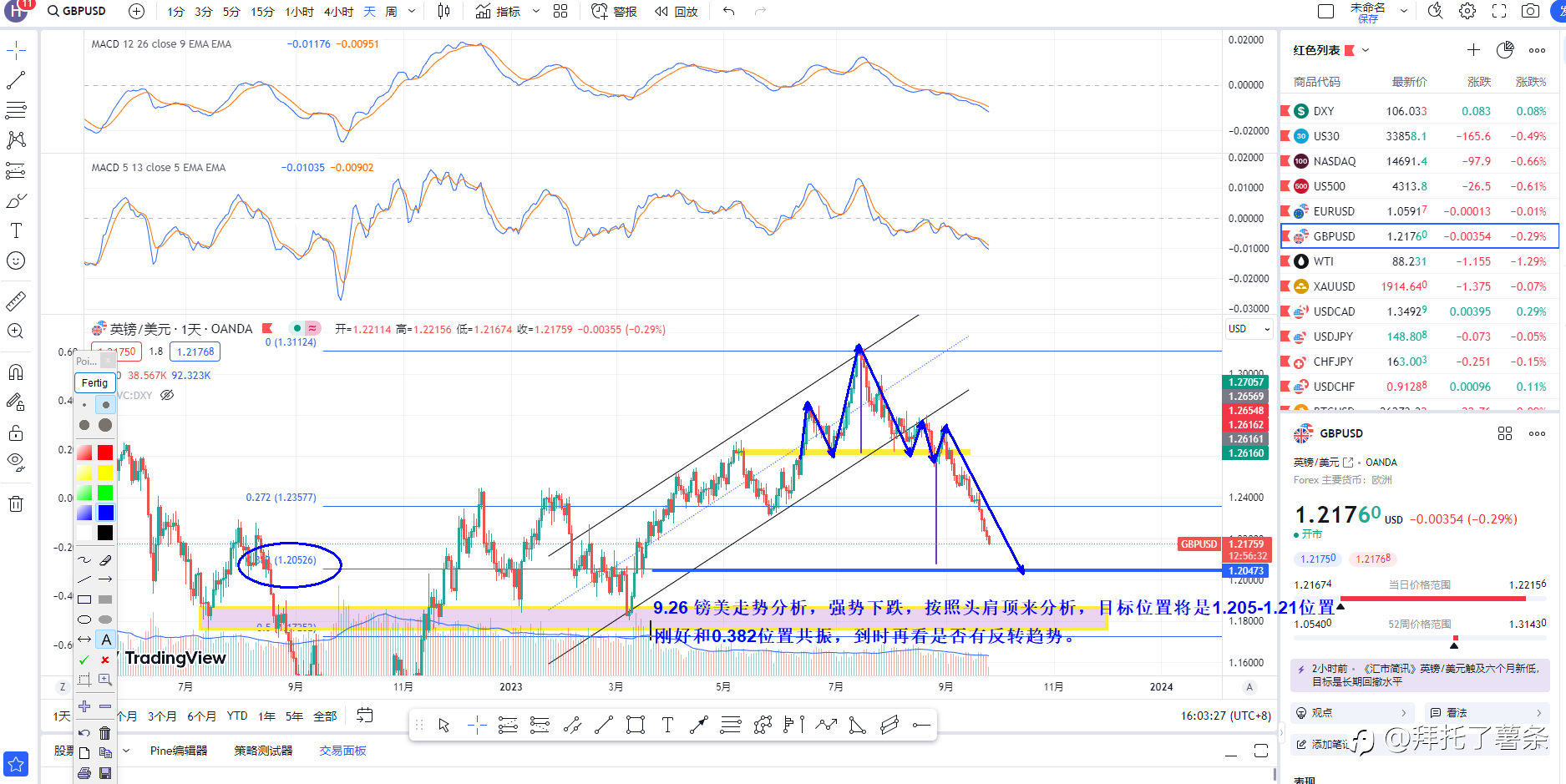Open the 警报 alert button
The width and height of the screenshot is (1566, 784).
pos(614,12)
